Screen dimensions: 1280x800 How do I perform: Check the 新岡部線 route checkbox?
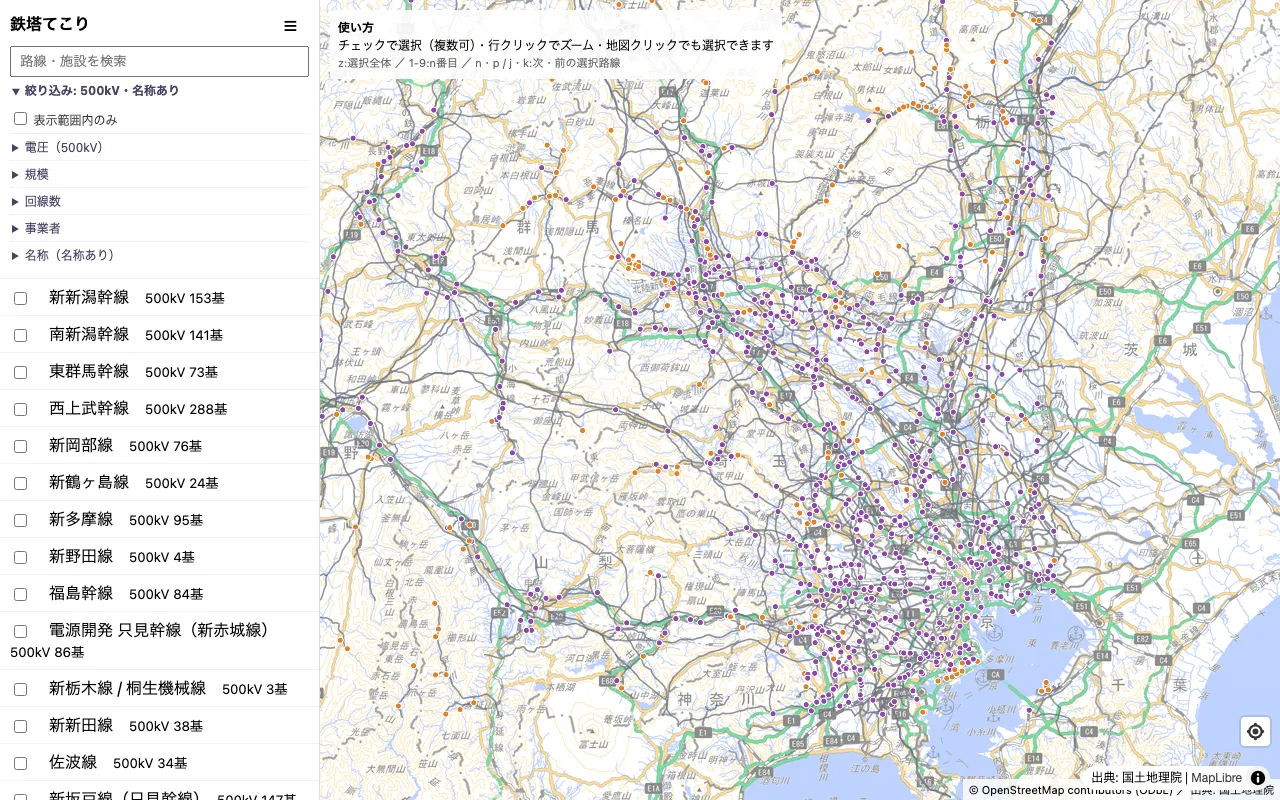[x=20, y=446]
